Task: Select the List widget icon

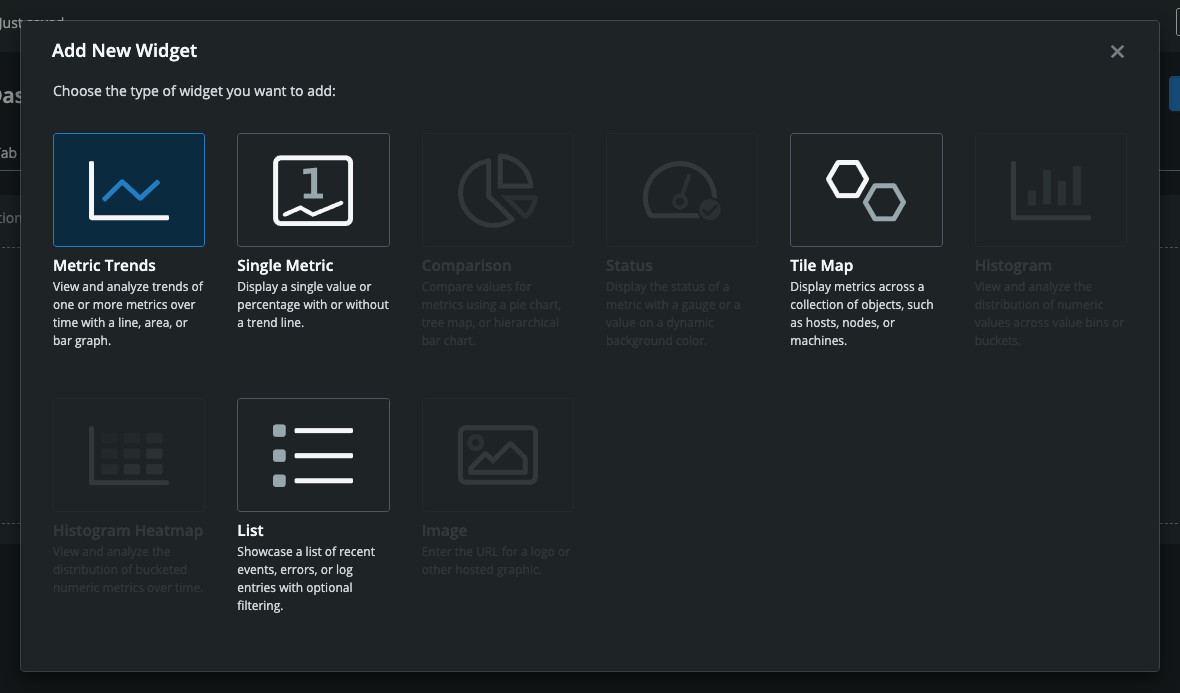Action: pos(313,454)
